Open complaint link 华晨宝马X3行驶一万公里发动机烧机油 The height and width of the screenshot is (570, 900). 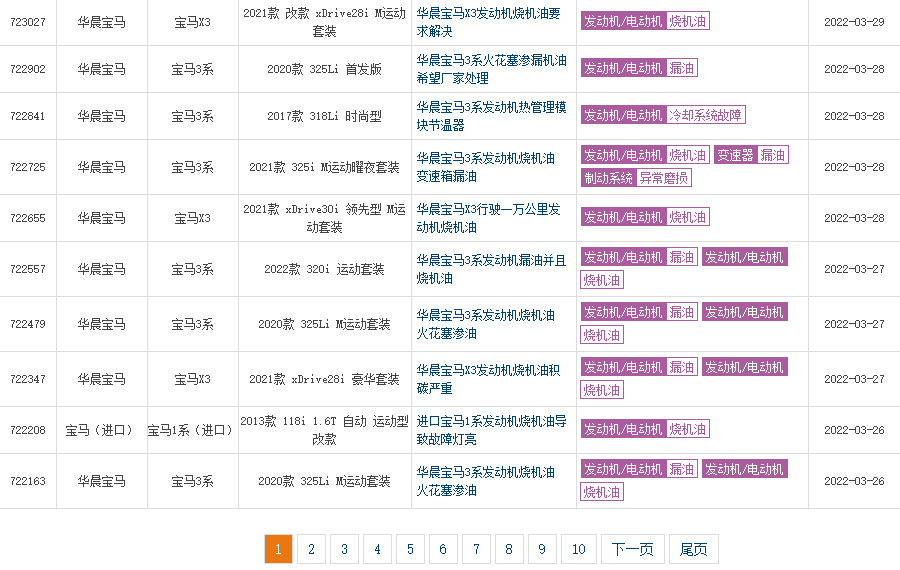click(x=488, y=218)
